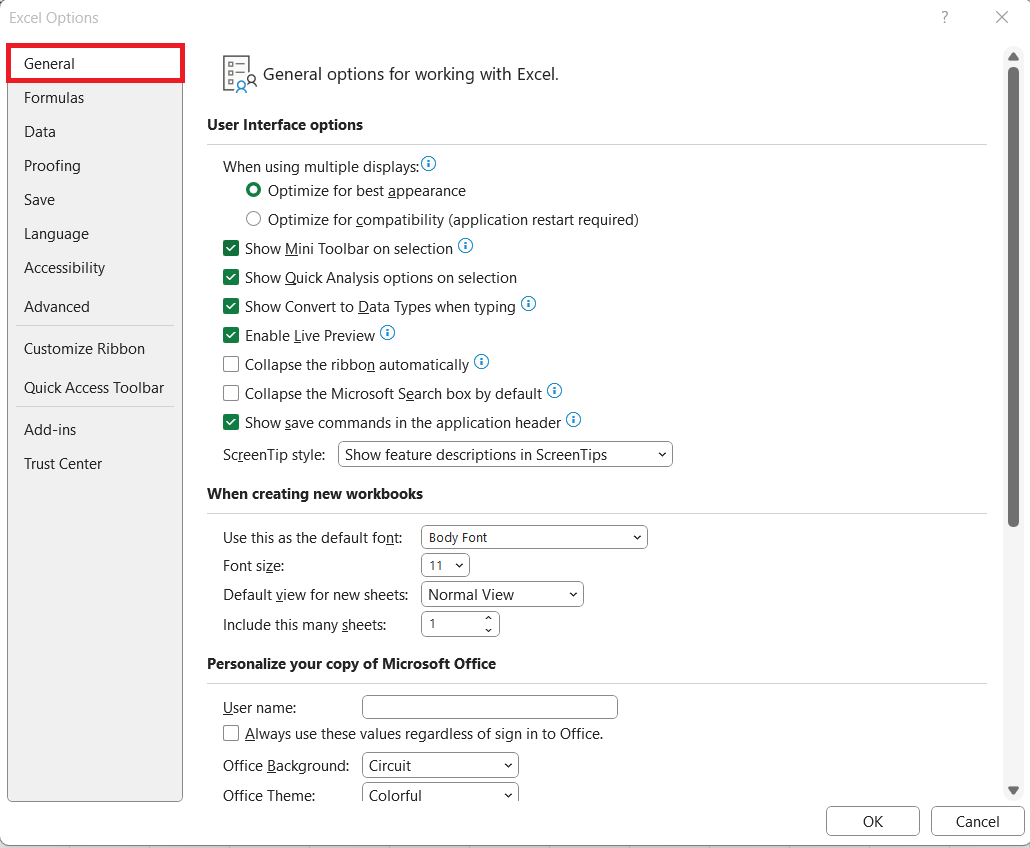Viewport: 1030px width, 848px height.
Task: Click the Cancel button
Action: click(x=977, y=822)
